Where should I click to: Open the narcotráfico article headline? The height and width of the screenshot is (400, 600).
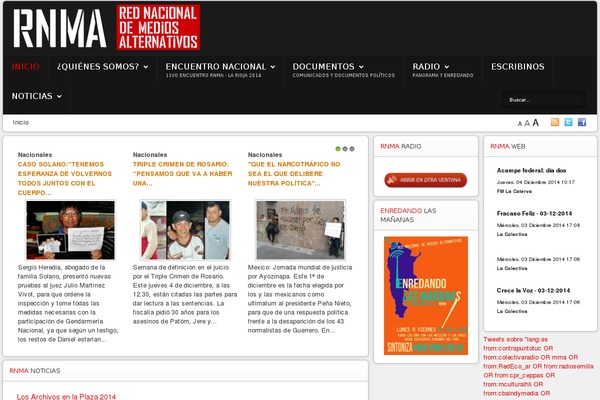pos(294,174)
